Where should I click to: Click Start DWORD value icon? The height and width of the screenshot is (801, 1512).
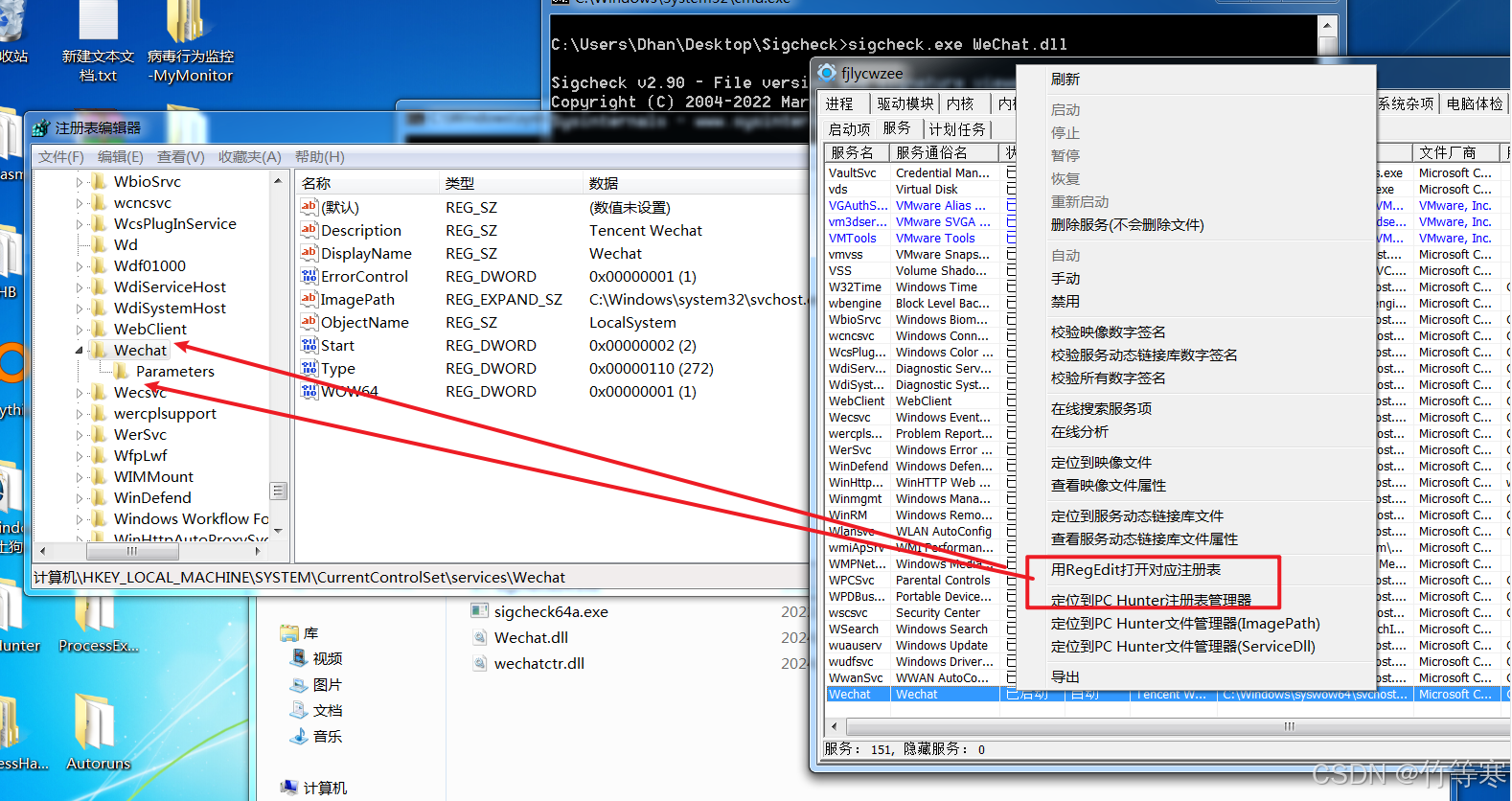pos(309,345)
